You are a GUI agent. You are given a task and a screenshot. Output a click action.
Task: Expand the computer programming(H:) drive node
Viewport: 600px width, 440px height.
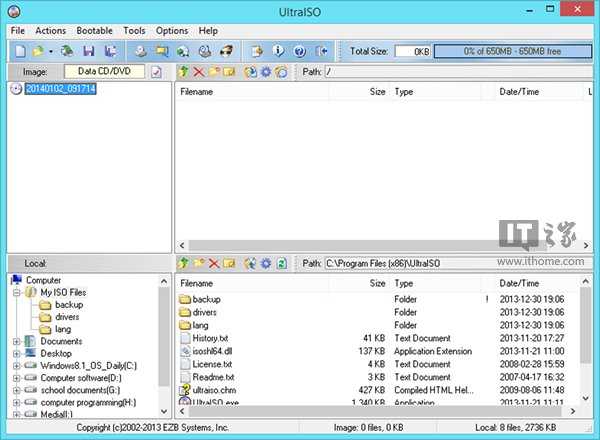click(x=16, y=403)
